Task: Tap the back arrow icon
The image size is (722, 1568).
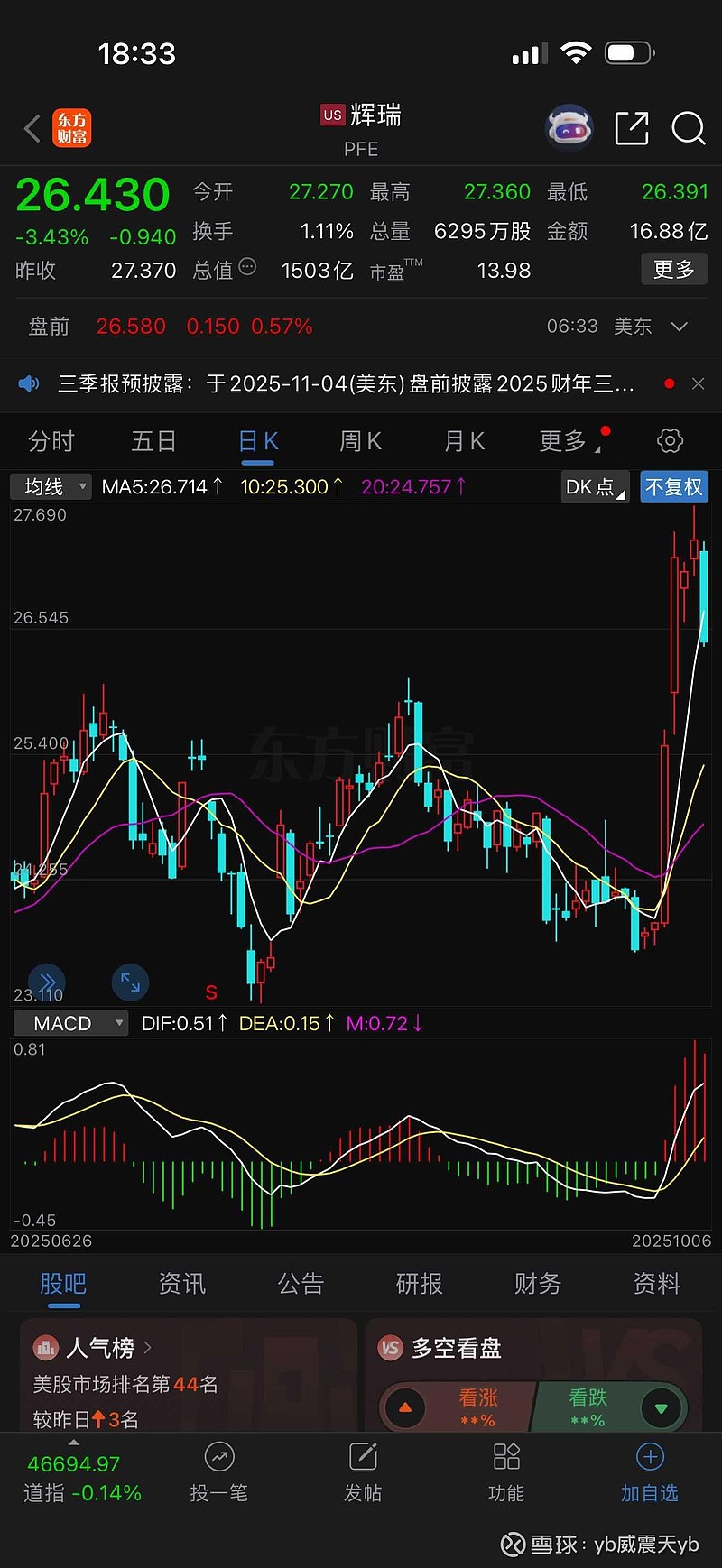Action: coord(32,128)
